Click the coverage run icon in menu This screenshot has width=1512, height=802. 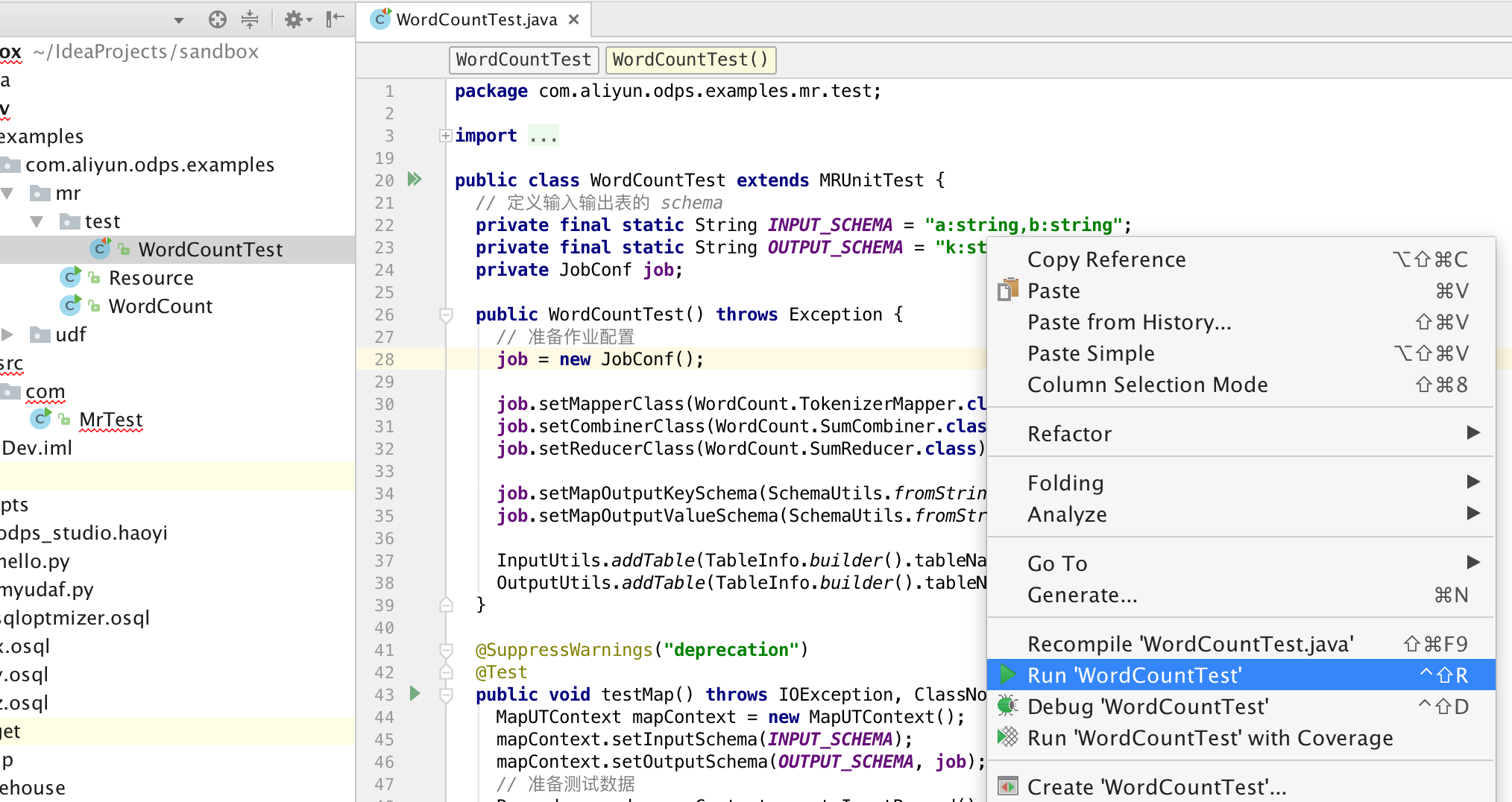coord(1007,737)
